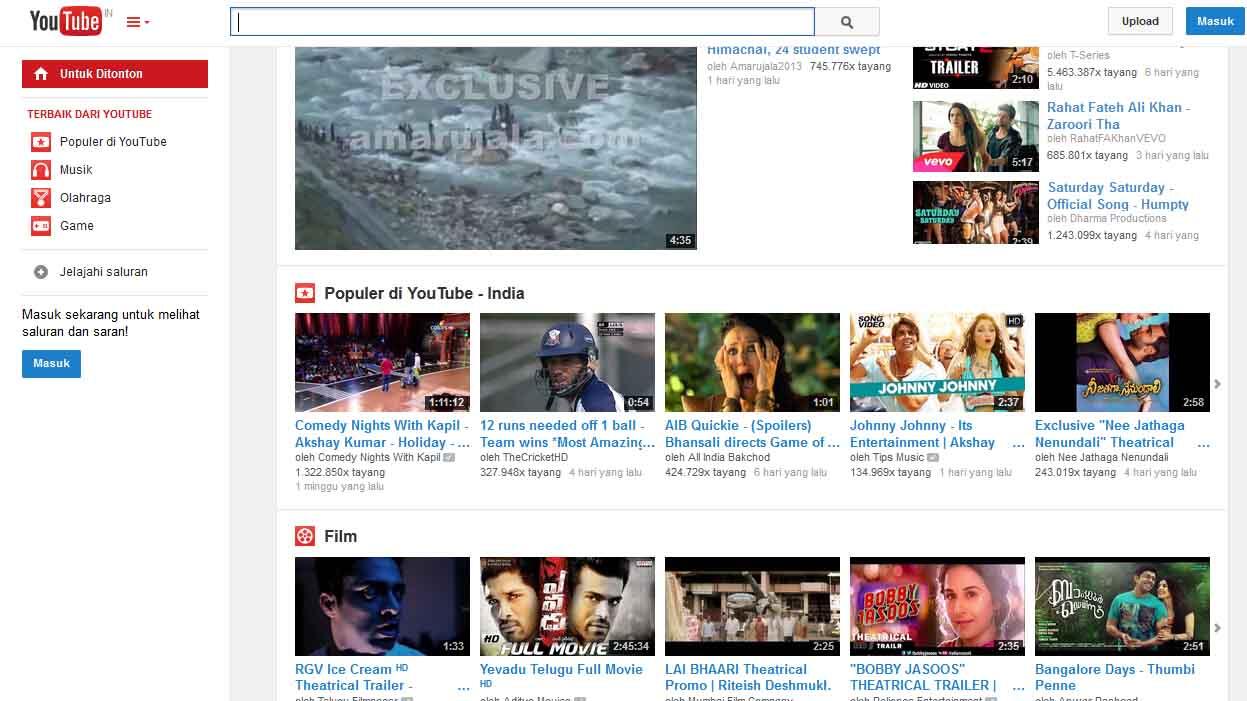Open the Bobby Jasoos trailer thumbnail
1247x701 pixels.
(x=937, y=606)
